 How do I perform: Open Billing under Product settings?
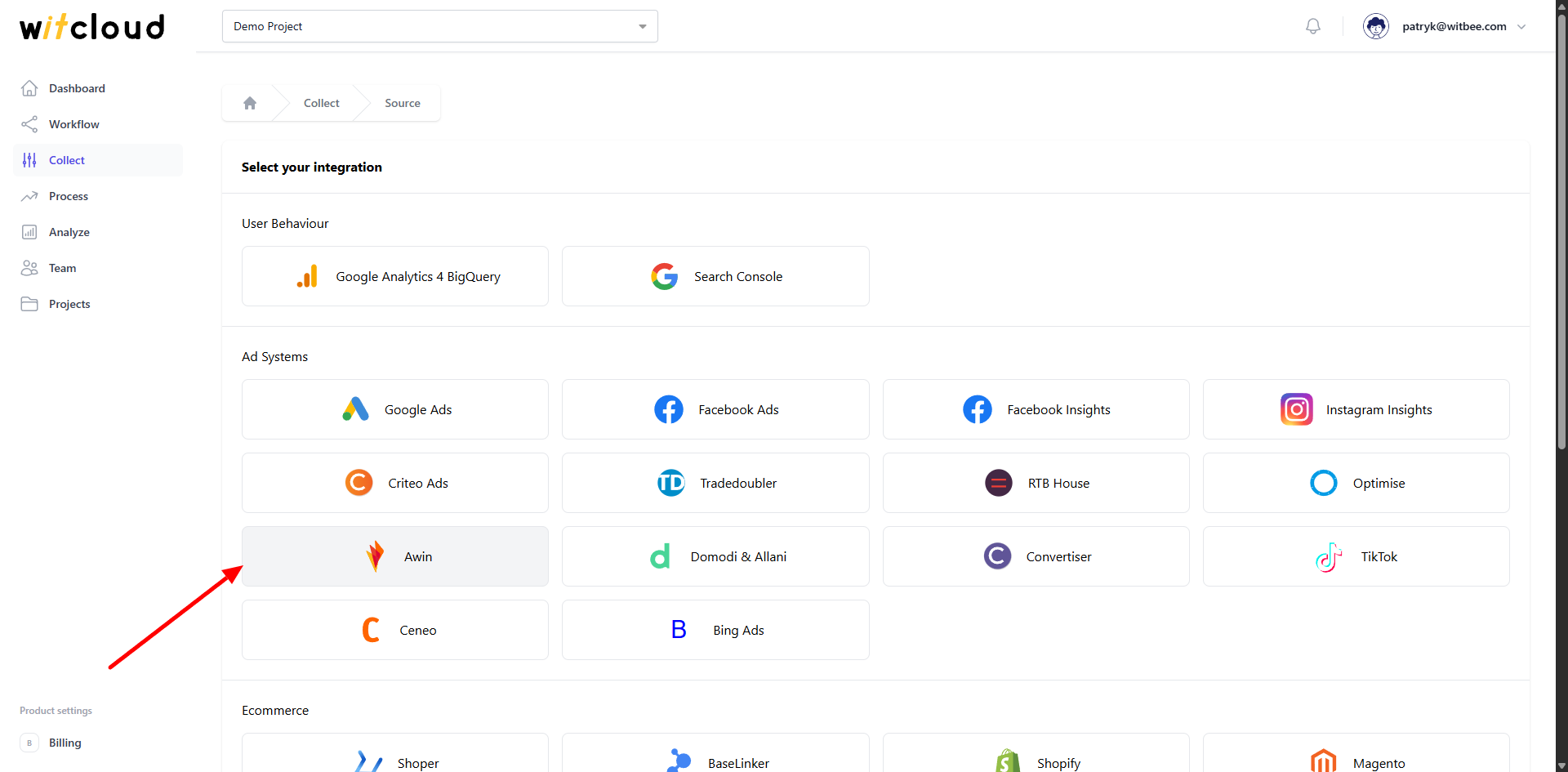98,743
